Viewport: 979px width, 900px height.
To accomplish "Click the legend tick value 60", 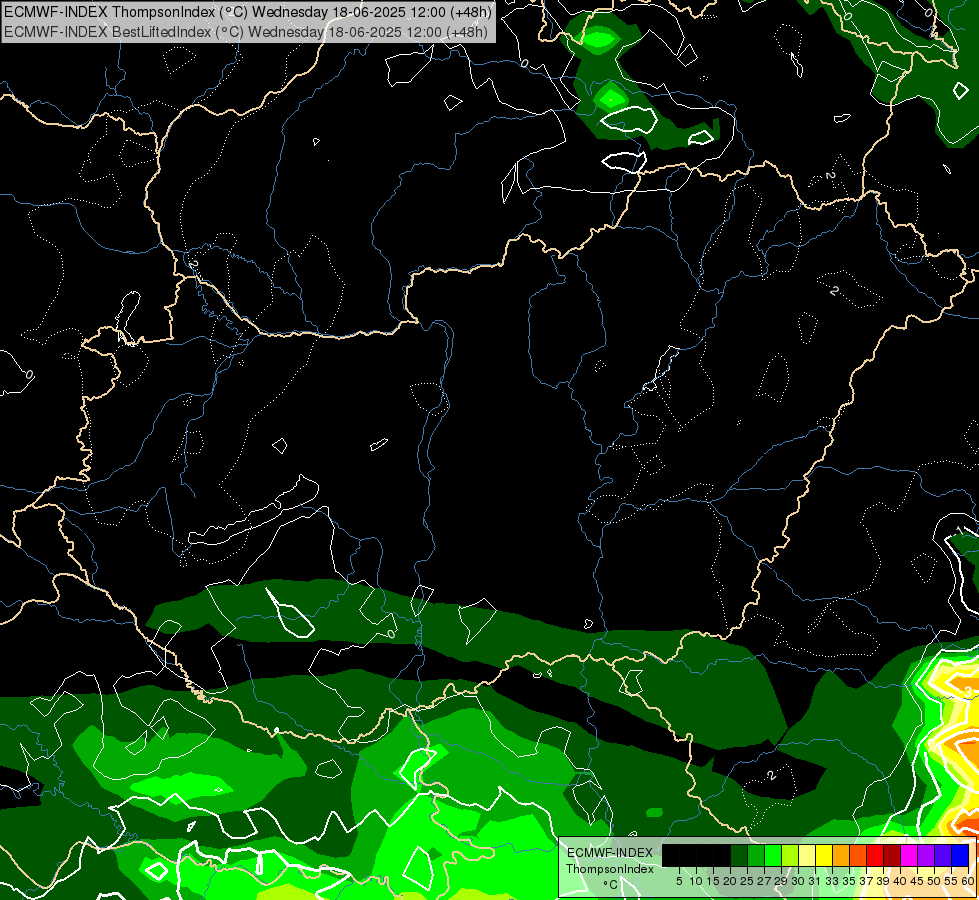I will click(x=968, y=881).
